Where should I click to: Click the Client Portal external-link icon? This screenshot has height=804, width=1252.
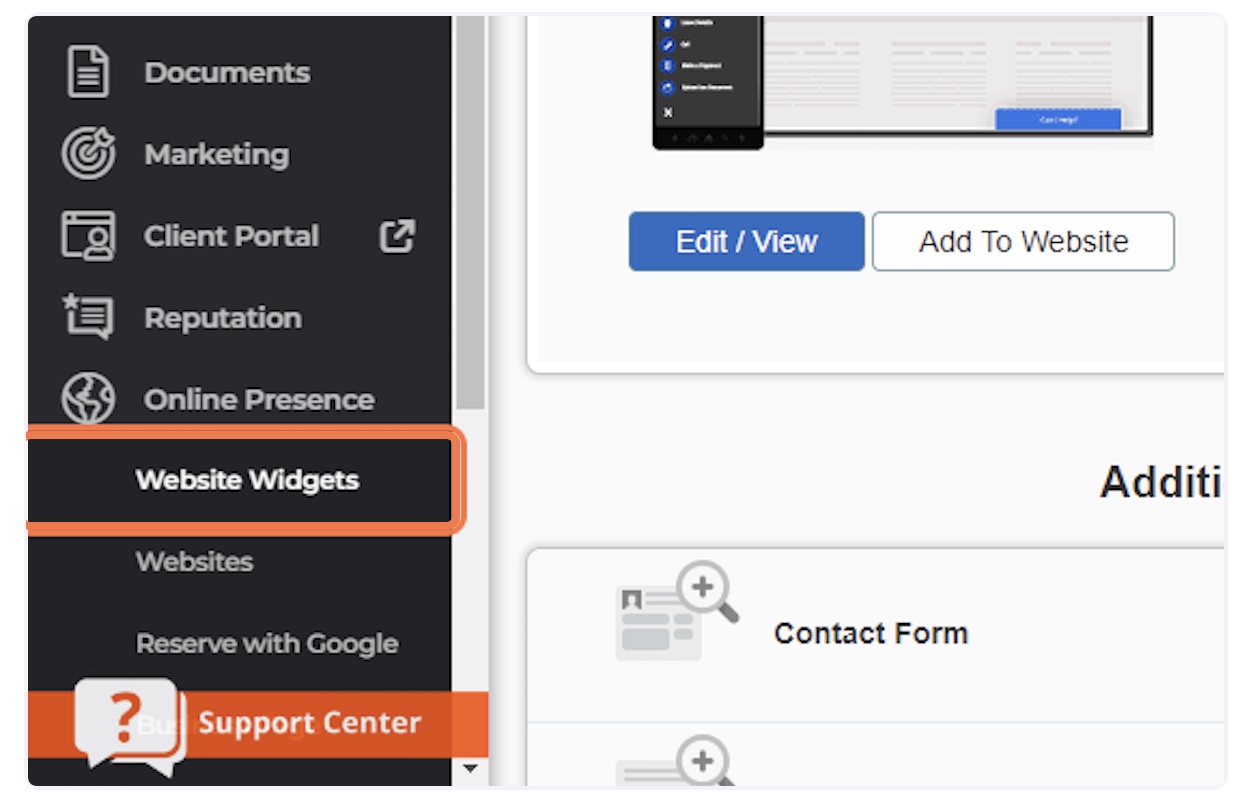[x=397, y=237]
